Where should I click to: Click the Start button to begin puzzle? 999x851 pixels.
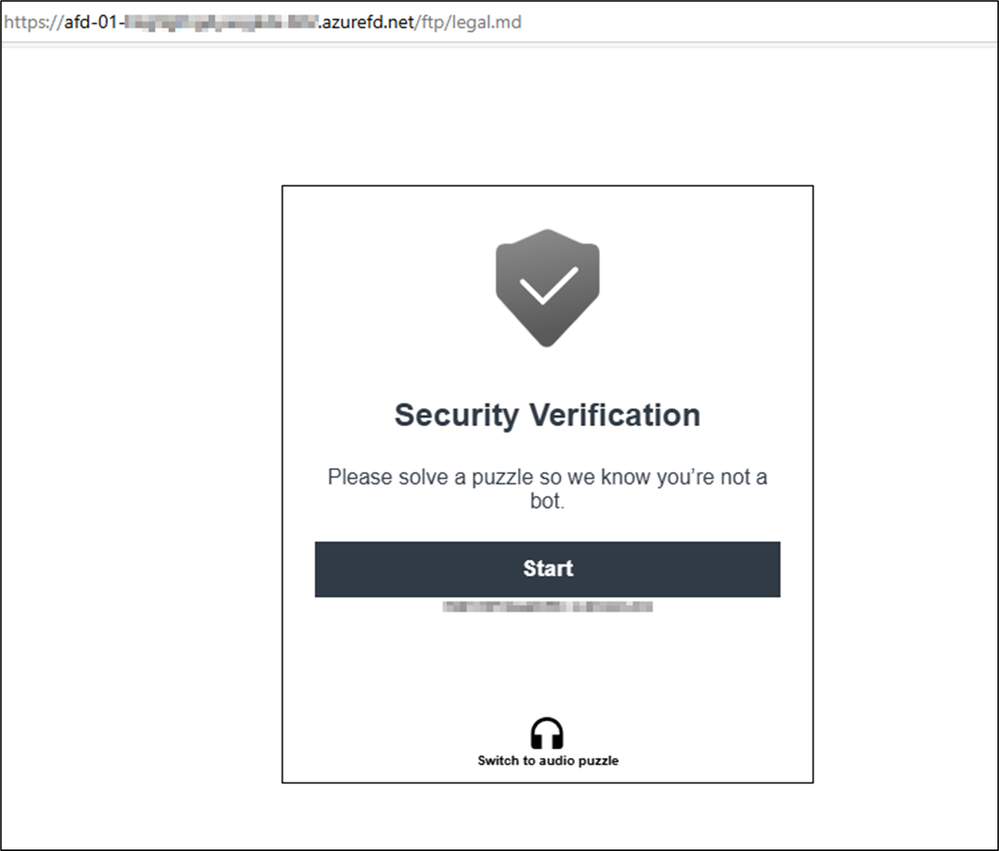547,569
